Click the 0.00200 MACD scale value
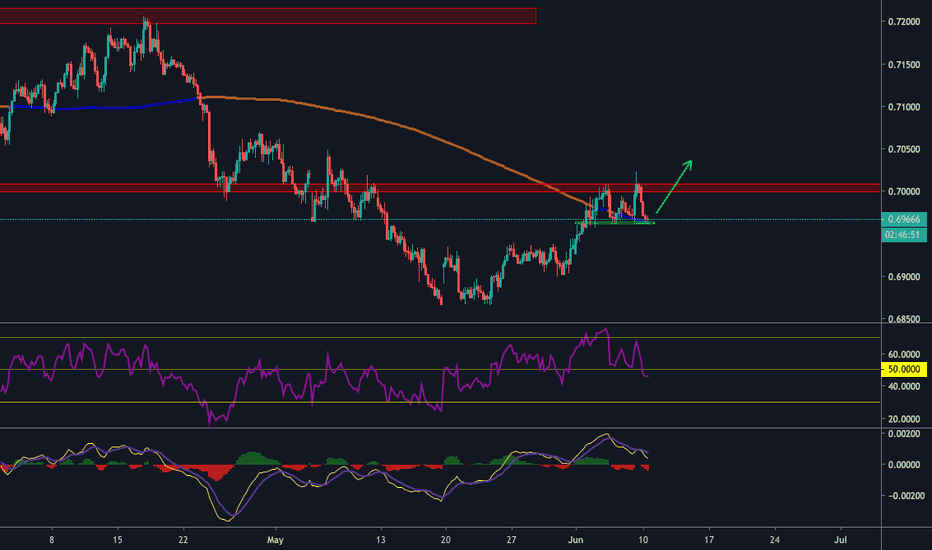This screenshot has width=932, height=550. click(x=904, y=434)
